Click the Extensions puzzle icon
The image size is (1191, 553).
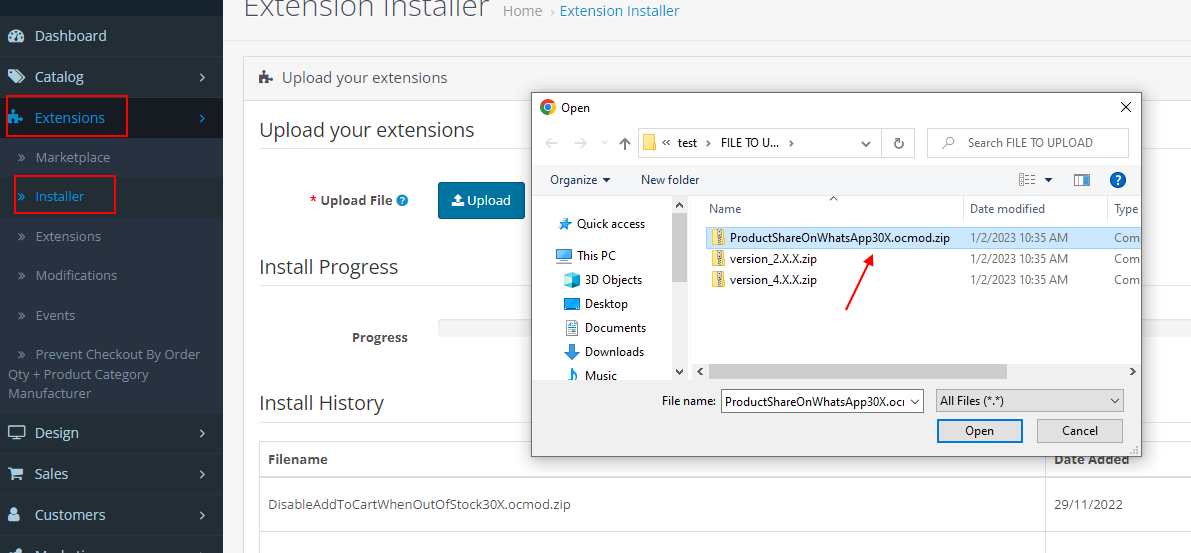tap(16, 118)
